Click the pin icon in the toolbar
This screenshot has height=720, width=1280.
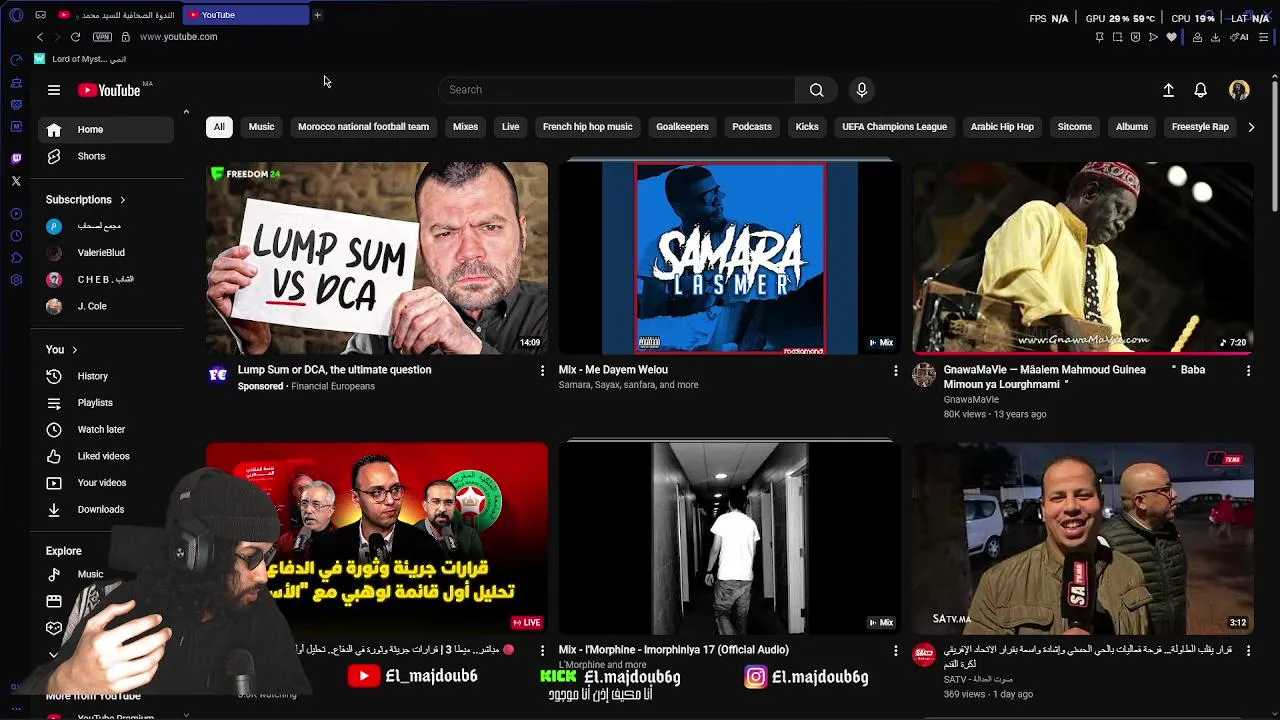1099,37
